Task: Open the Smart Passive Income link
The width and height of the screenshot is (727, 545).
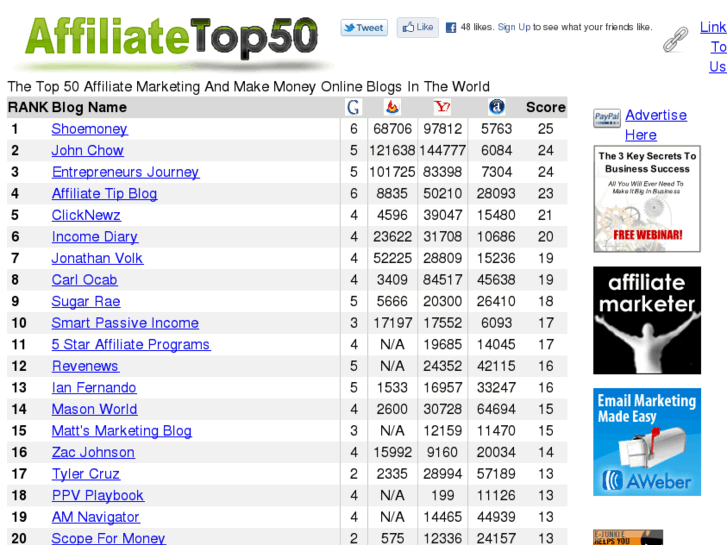Action: pyautogui.click(x=125, y=323)
